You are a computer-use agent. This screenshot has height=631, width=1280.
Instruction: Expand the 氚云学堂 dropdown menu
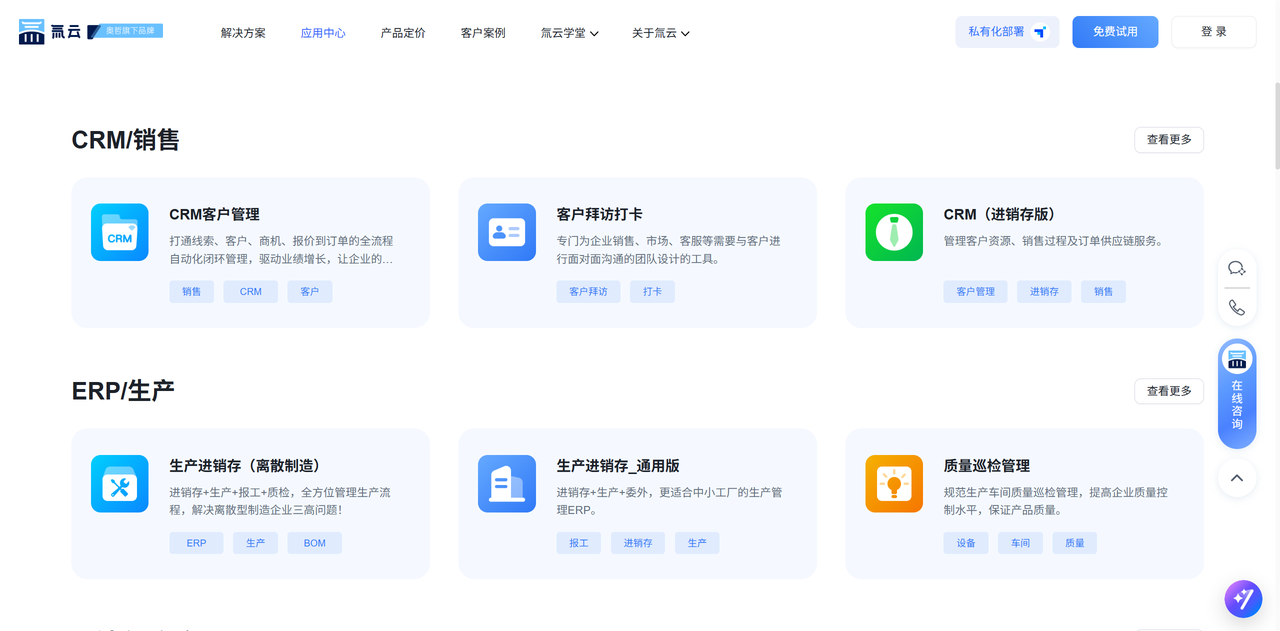569,33
